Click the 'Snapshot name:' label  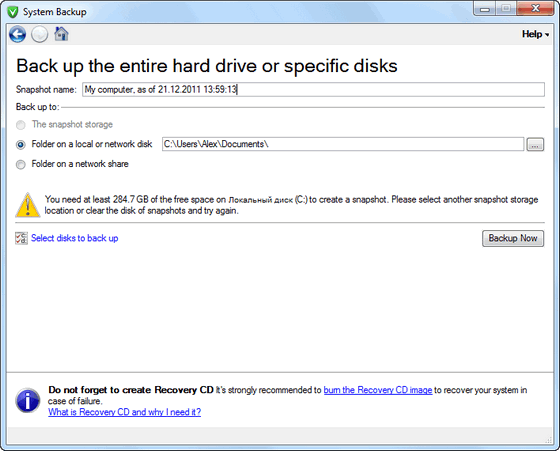46,89
